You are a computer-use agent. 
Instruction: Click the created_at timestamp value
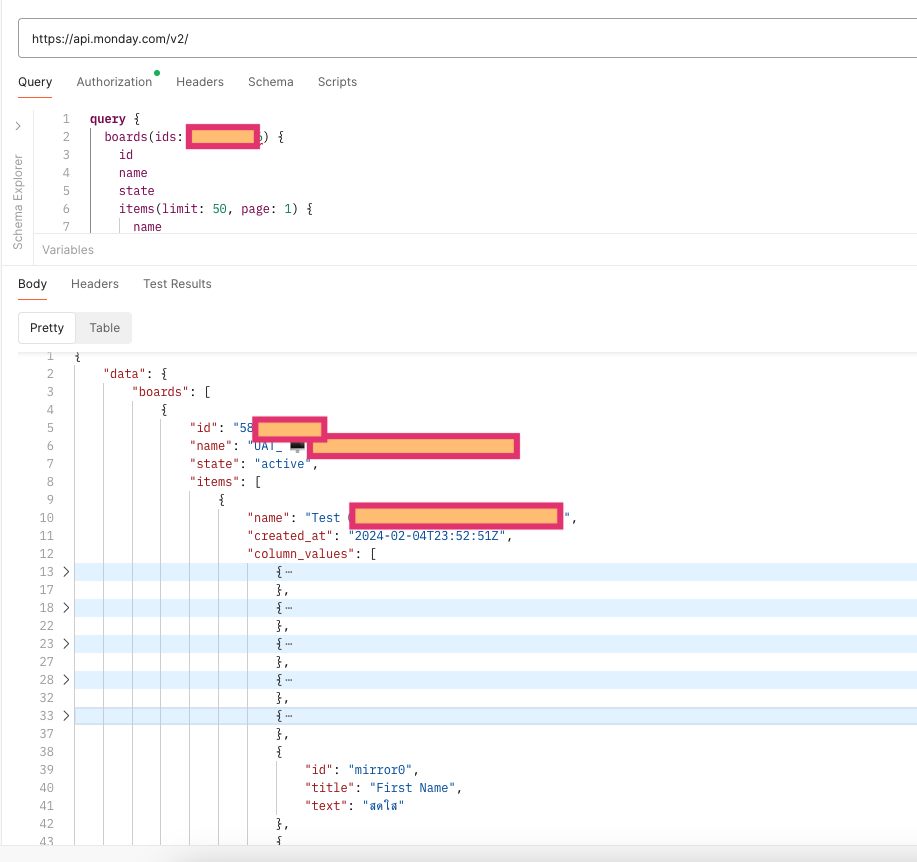click(x=427, y=536)
